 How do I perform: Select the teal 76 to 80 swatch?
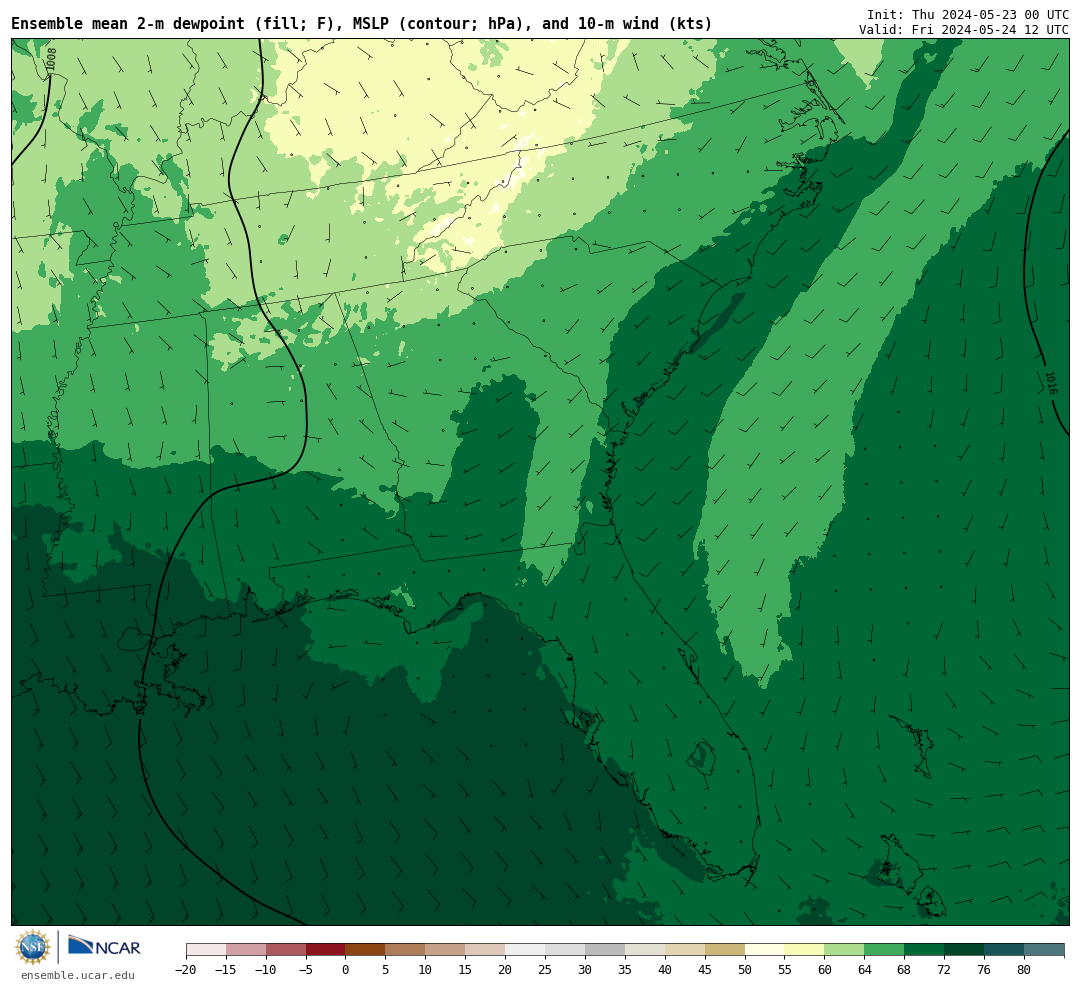pos(1004,950)
